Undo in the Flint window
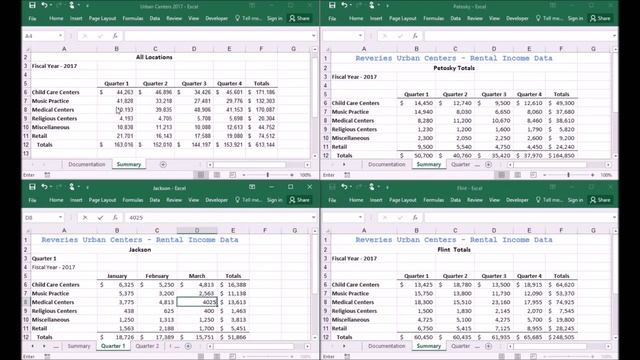The width and height of the screenshot is (640, 360). click(x=344, y=187)
